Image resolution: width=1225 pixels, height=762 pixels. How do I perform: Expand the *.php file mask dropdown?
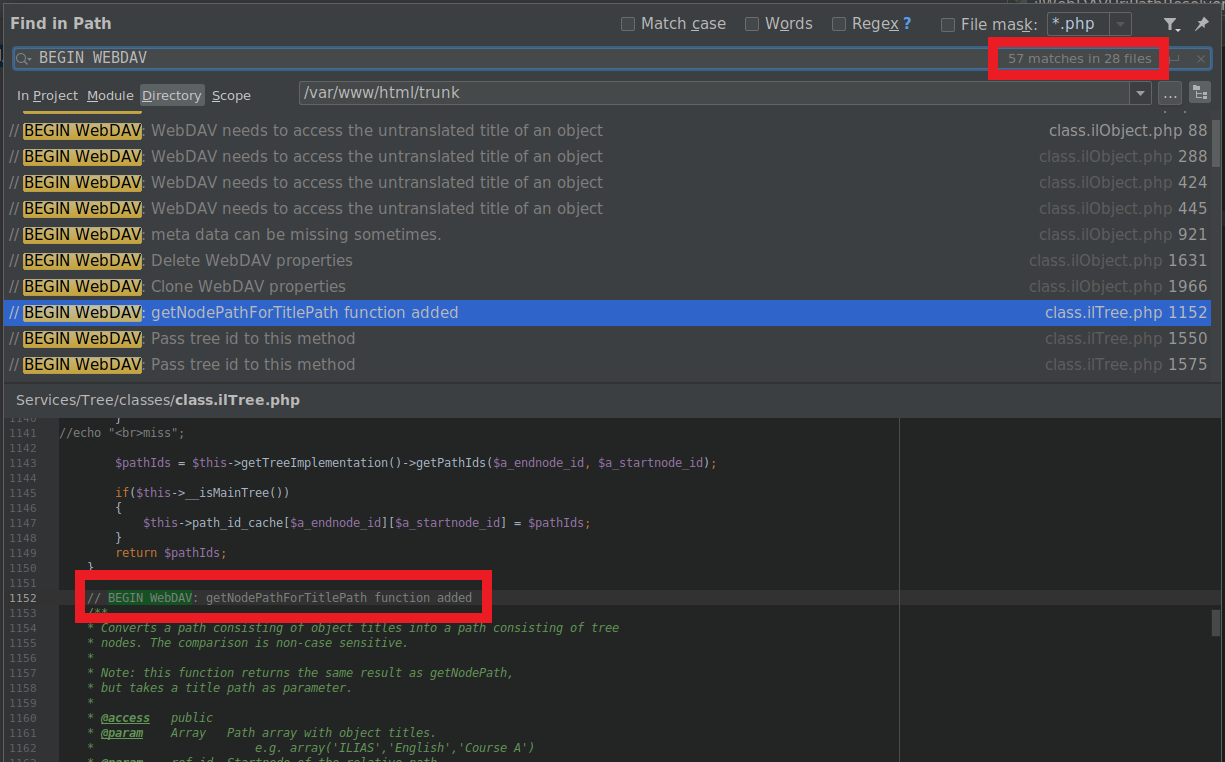point(1121,24)
